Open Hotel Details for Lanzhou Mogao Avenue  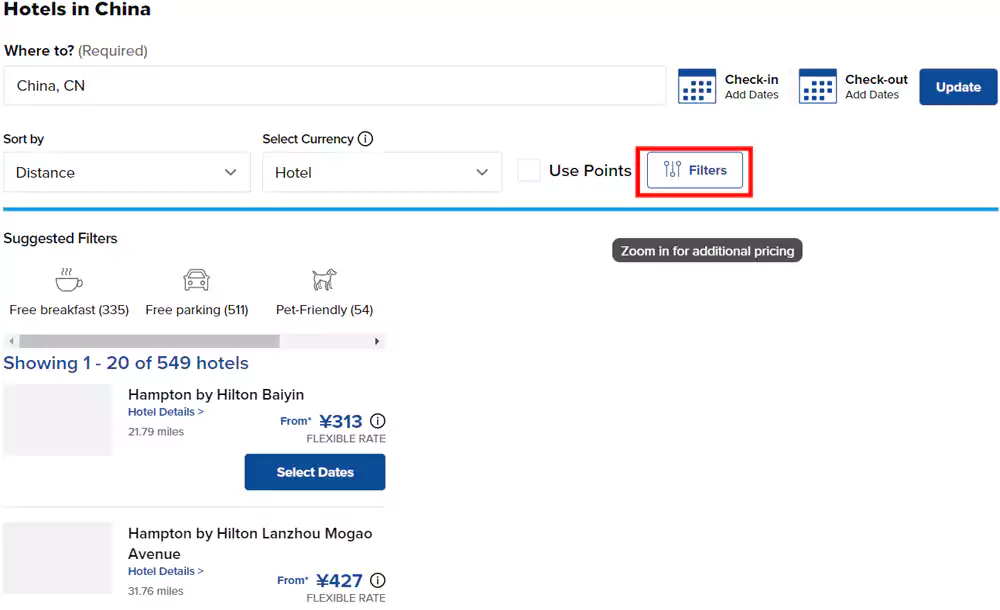pos(165,571)
